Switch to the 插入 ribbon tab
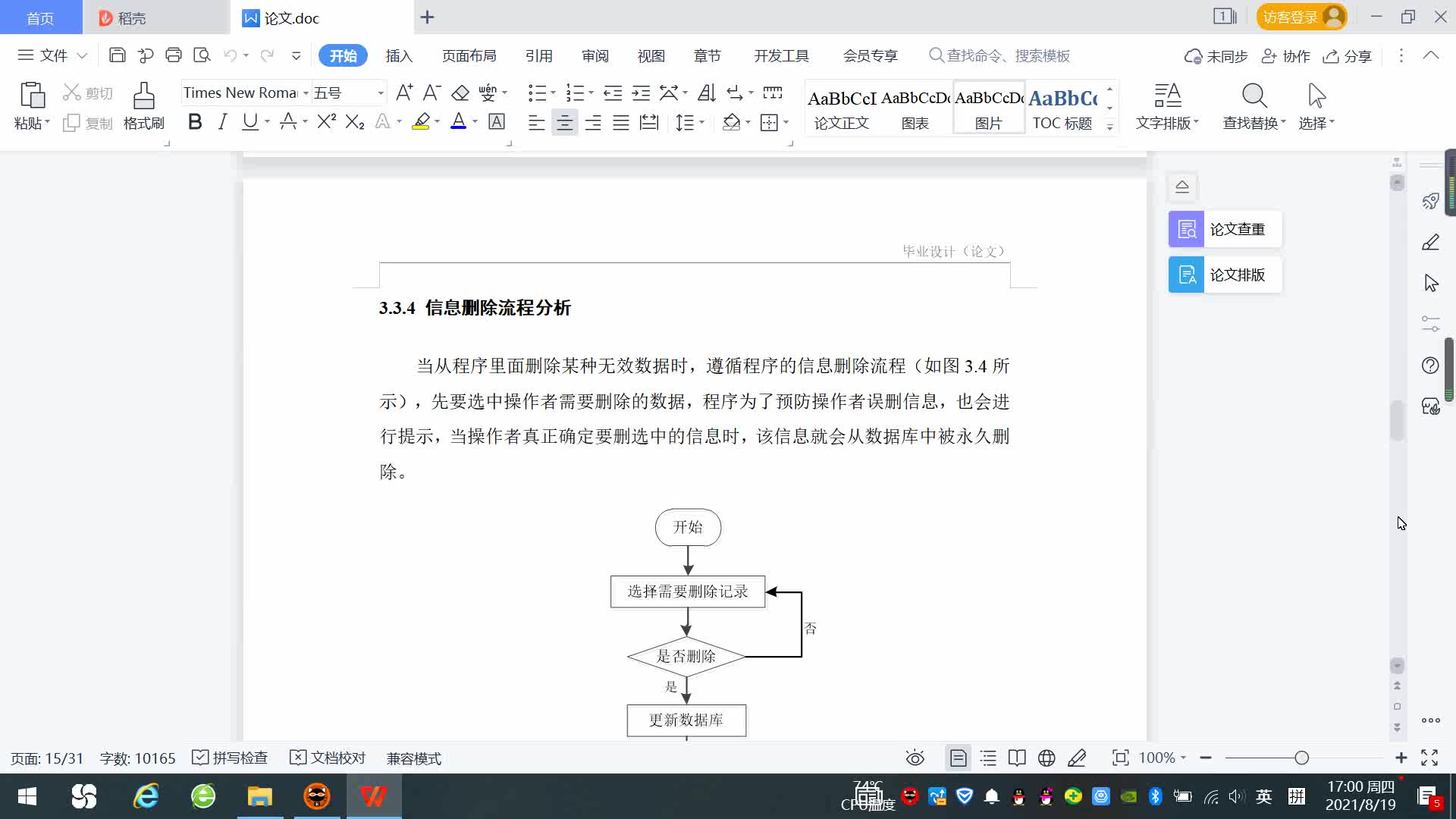This screenshot has width=1456, height=819. point(398,56)
